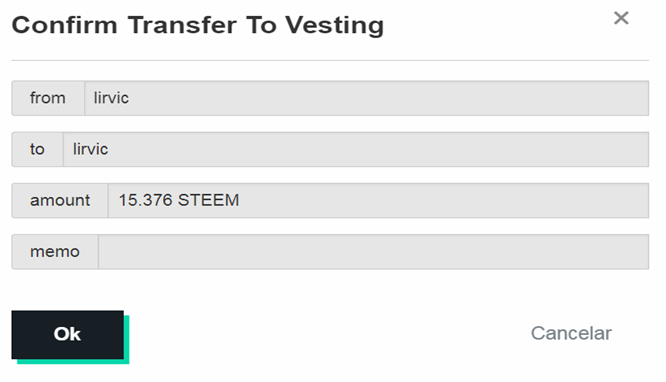Click the 'from' label
This screenshot has height=382, width=666.
tap(48, 98)
